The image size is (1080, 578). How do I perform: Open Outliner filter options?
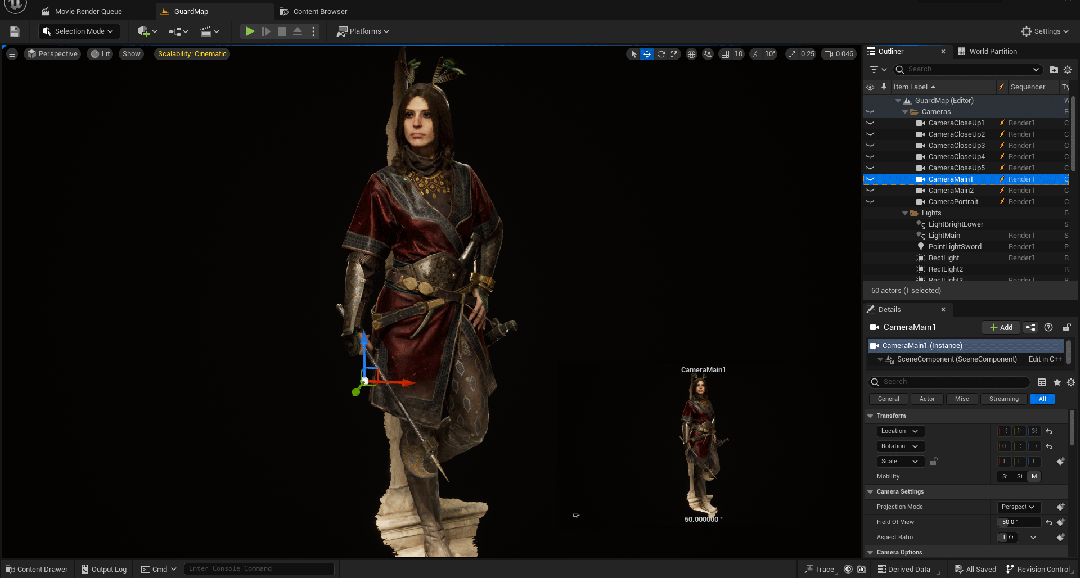(877, 70)
